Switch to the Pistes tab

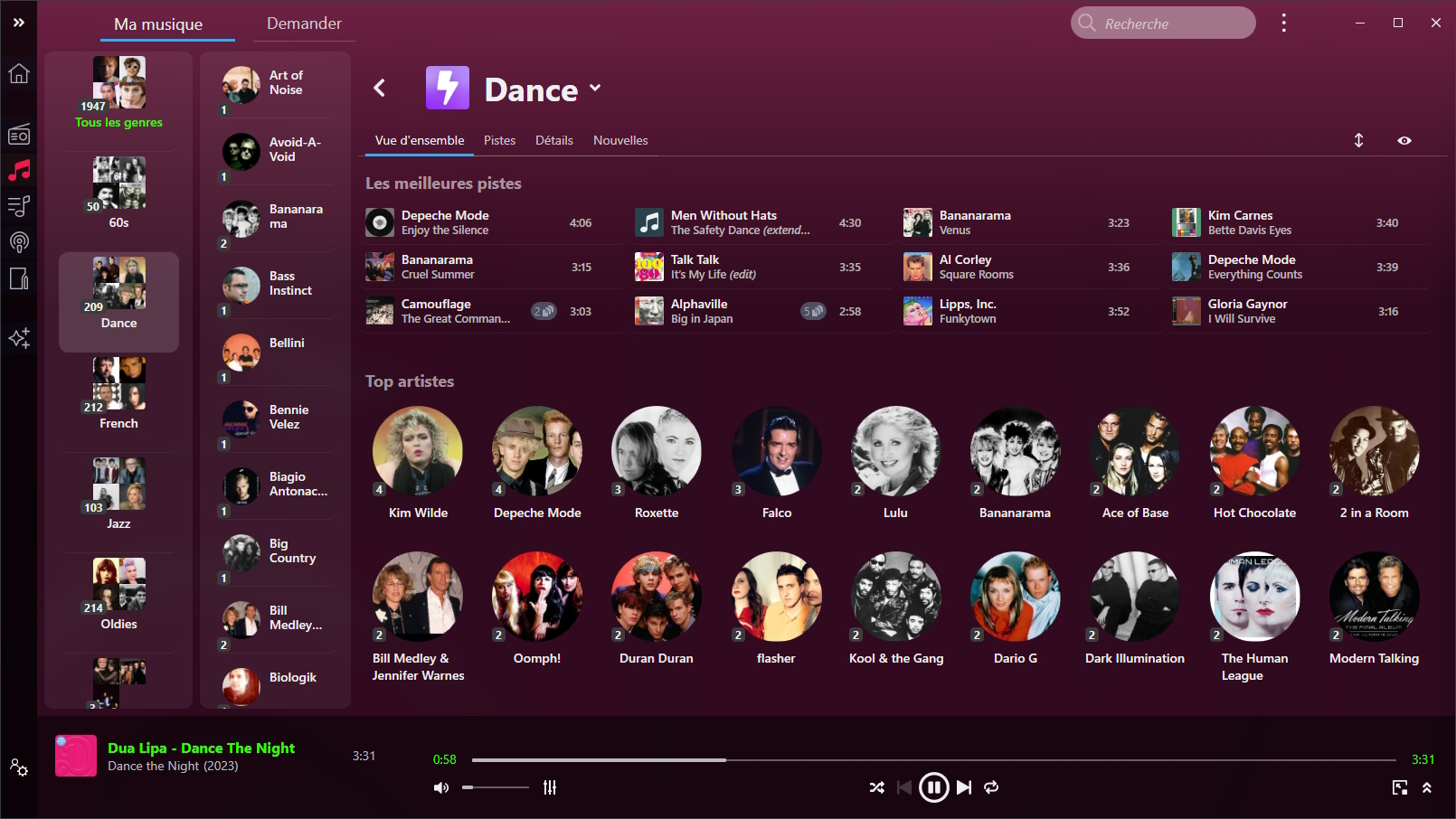[x=499, y=141]
